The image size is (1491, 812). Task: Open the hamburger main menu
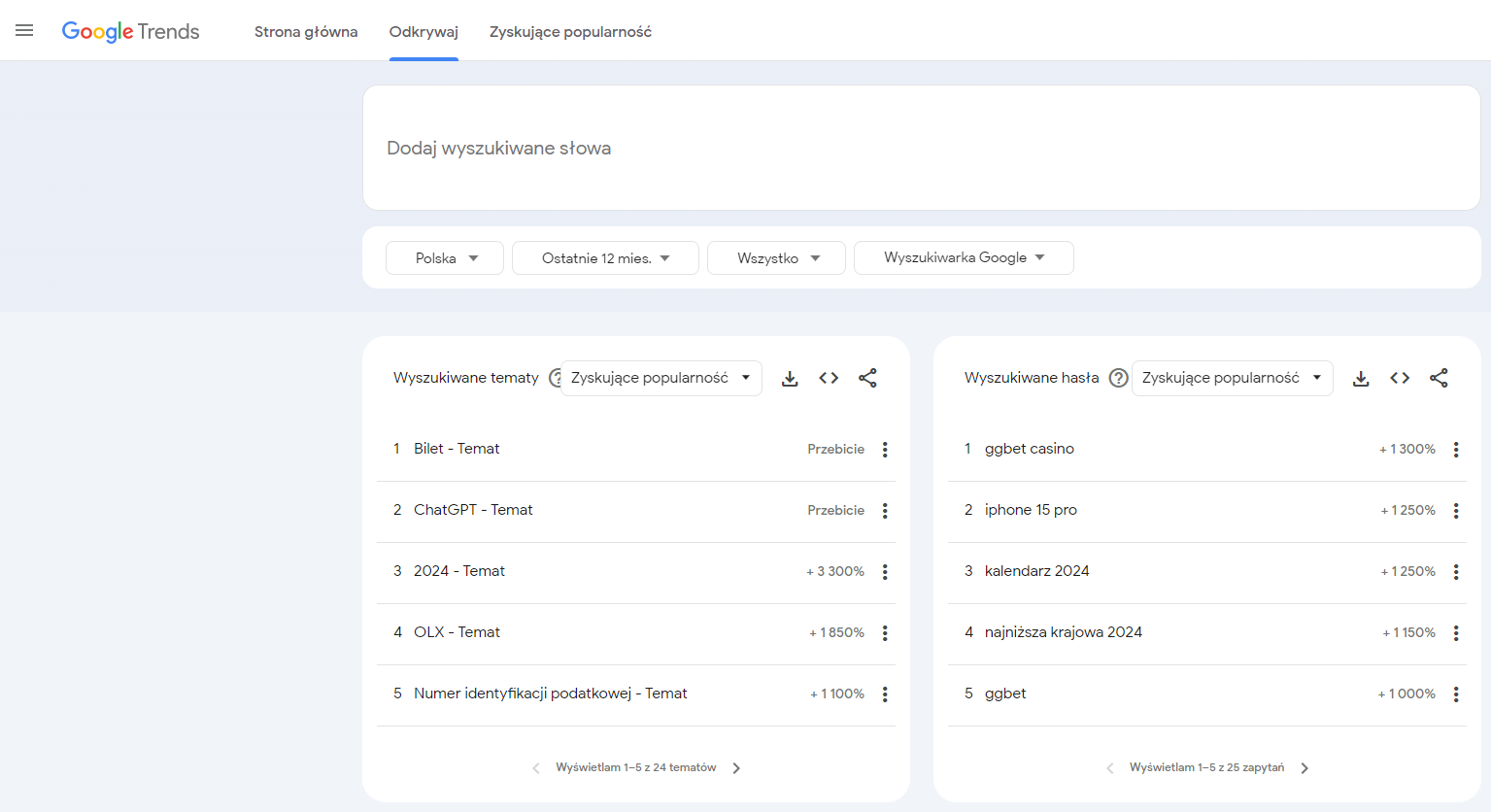24,31
